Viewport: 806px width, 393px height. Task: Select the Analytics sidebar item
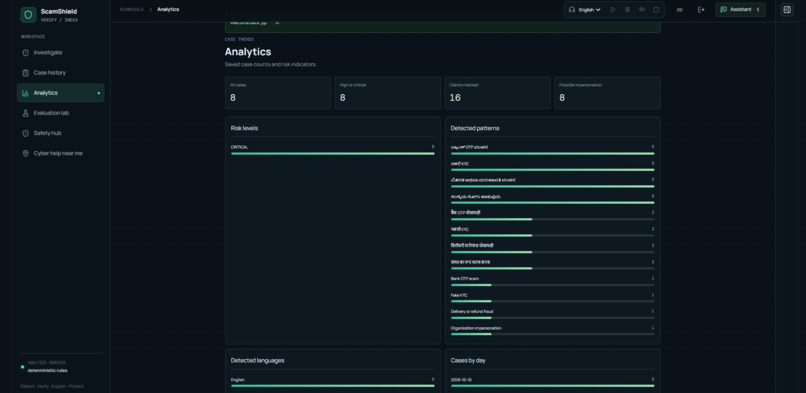tap(61, 93)
